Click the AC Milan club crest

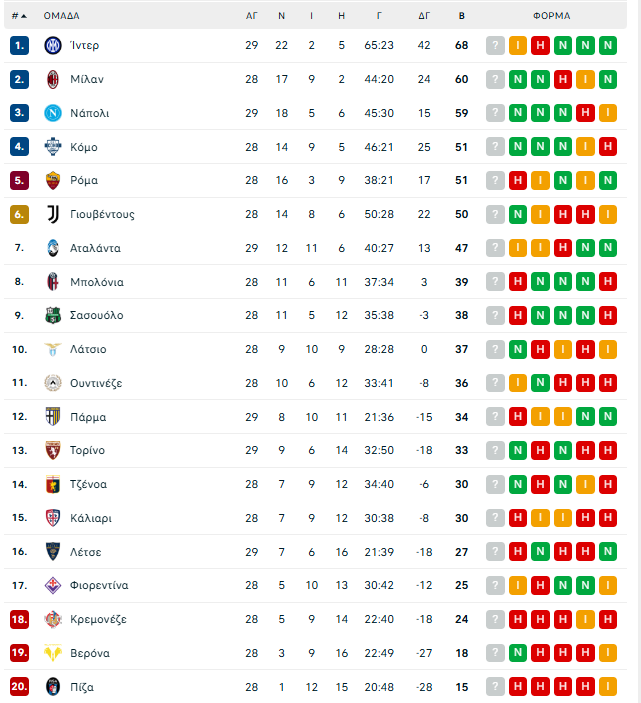(53, 79)
